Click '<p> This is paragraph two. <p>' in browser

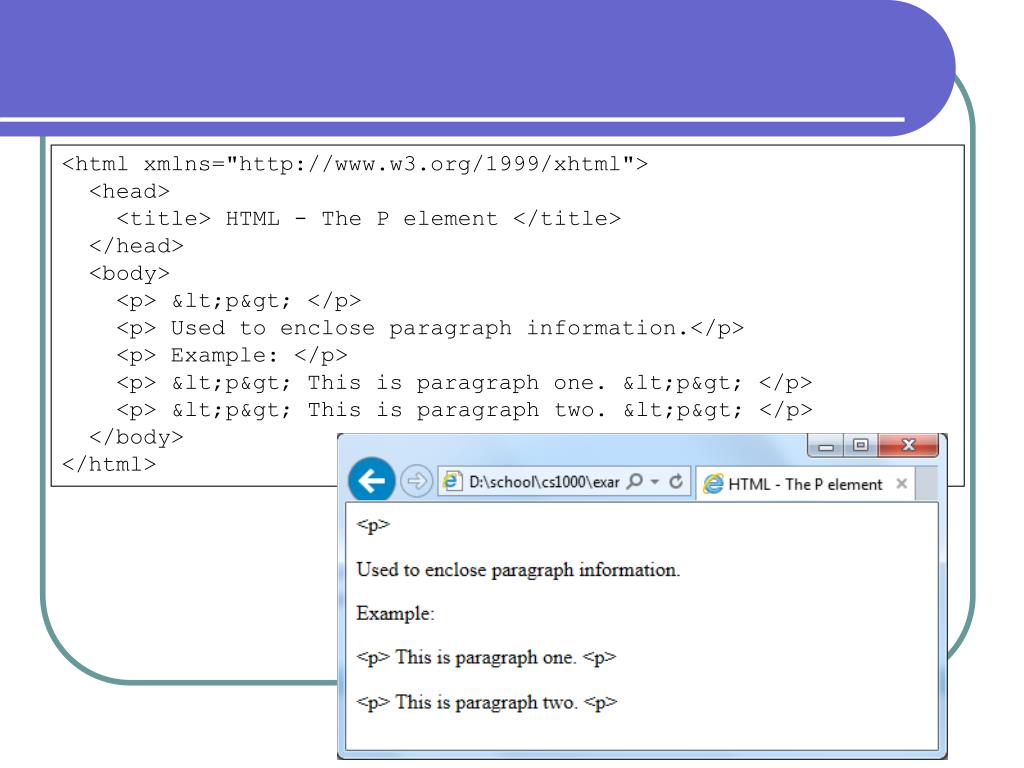pos(487,703)
